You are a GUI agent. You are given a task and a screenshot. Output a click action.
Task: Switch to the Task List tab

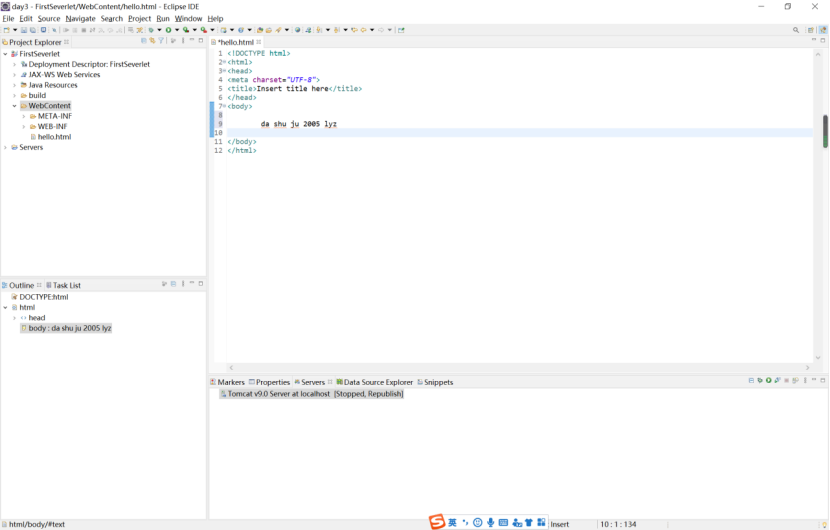pos(64,285)
